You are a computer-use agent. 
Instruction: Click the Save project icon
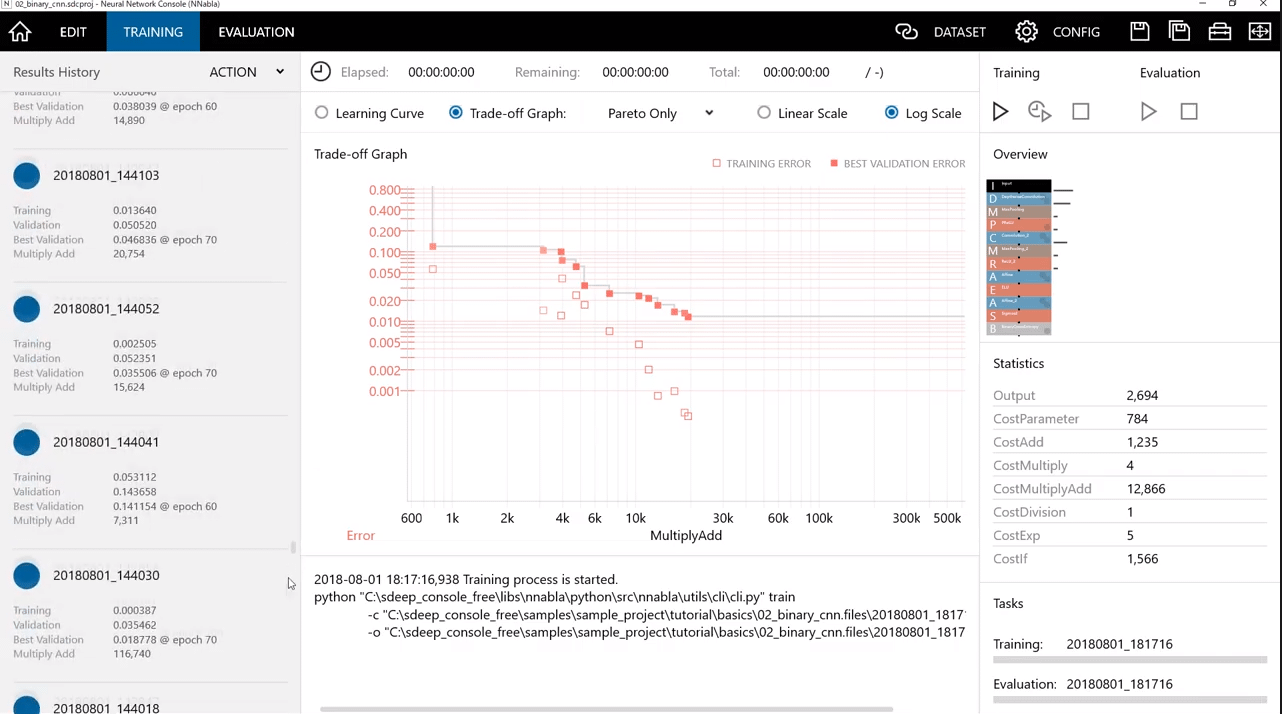[x=1139, y=32]
